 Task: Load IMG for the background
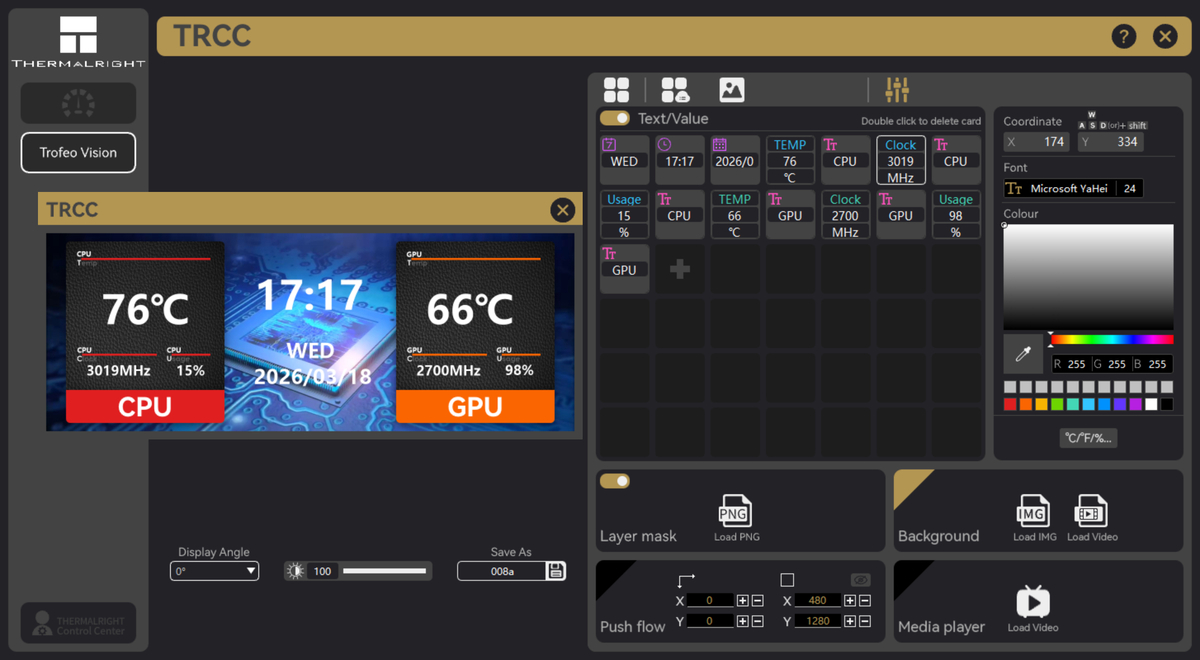pos(1033,517)
